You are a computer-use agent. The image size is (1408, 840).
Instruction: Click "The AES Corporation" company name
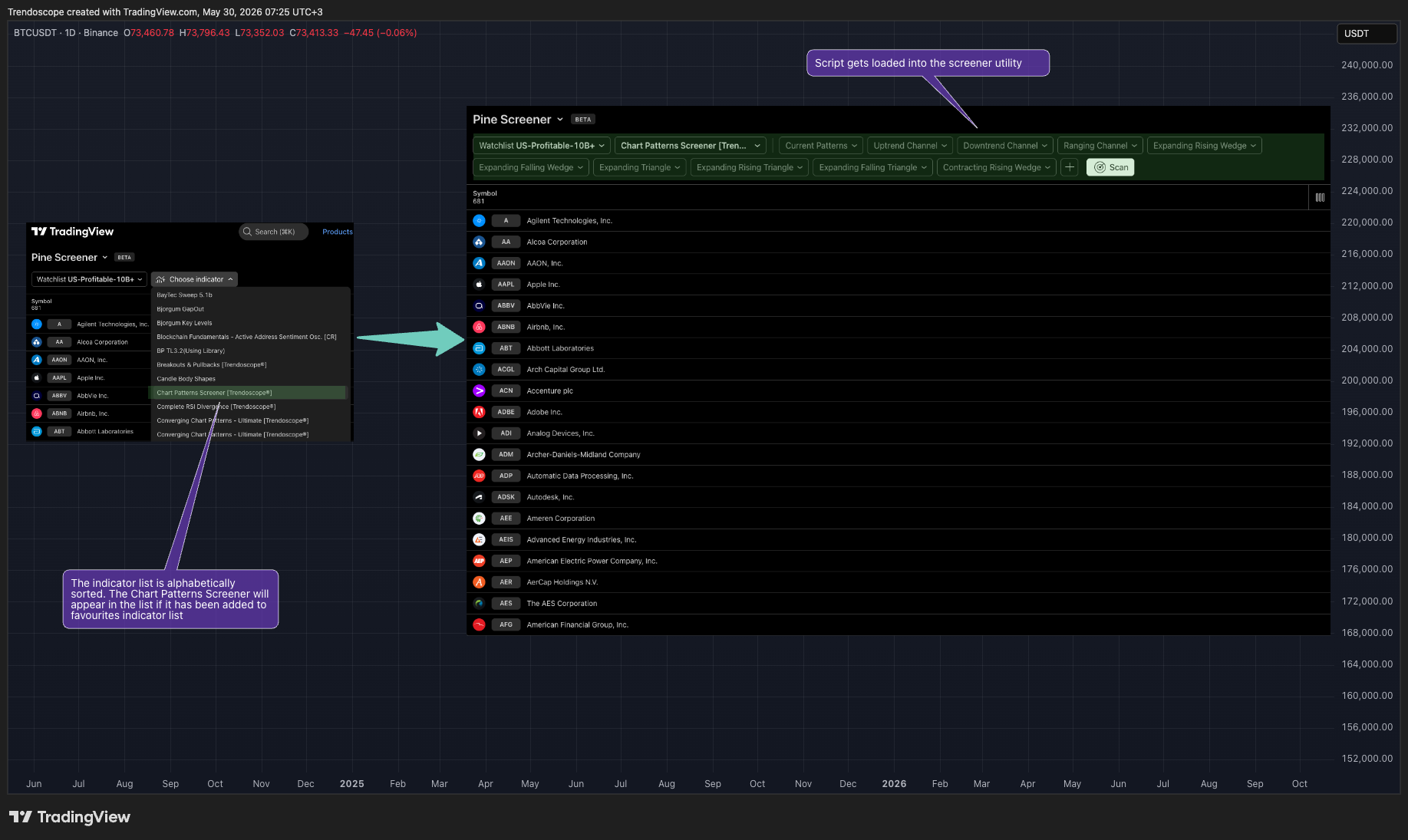point(562,604)
